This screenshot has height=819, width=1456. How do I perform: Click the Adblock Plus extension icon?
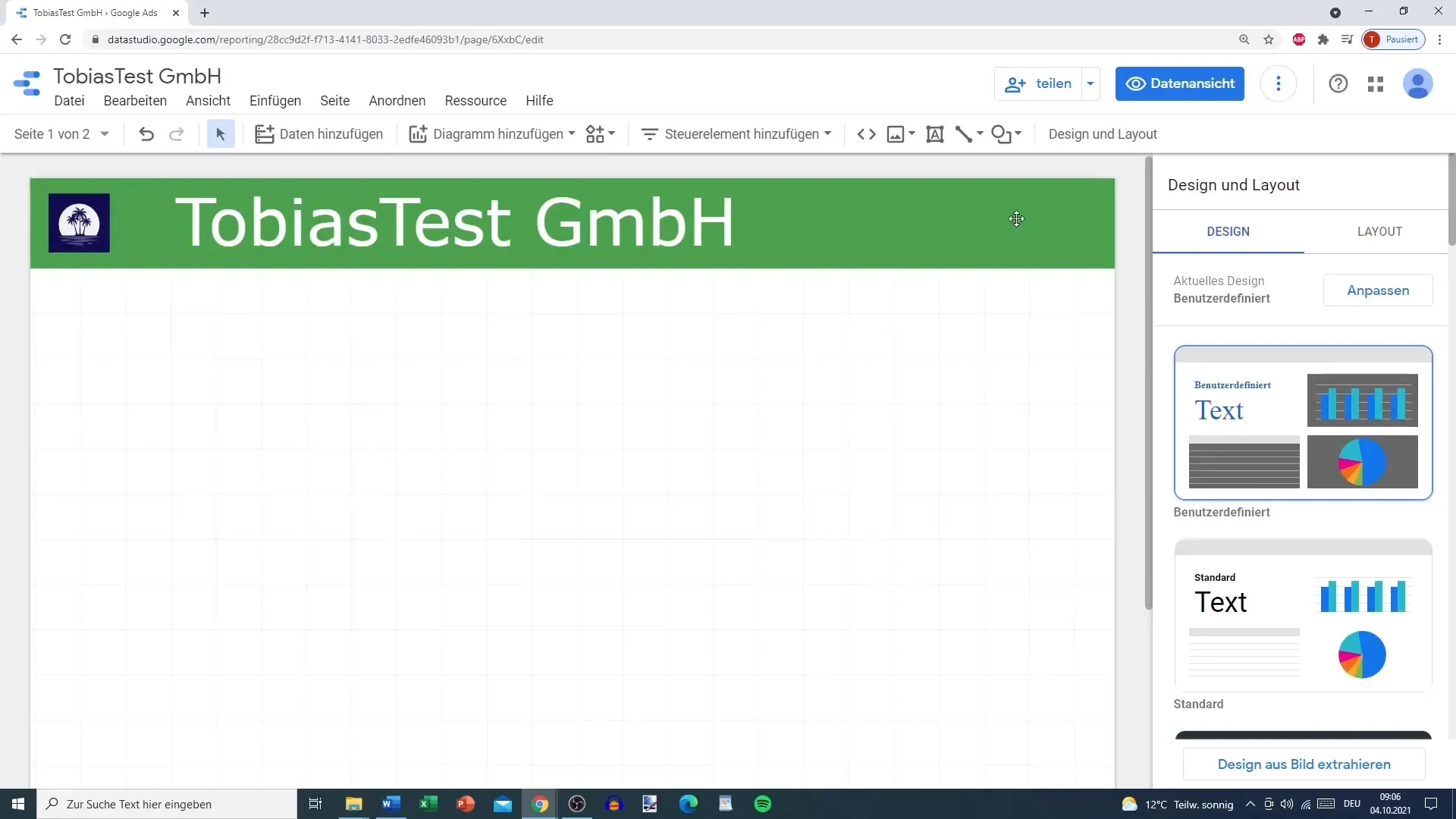(1299, 39)
